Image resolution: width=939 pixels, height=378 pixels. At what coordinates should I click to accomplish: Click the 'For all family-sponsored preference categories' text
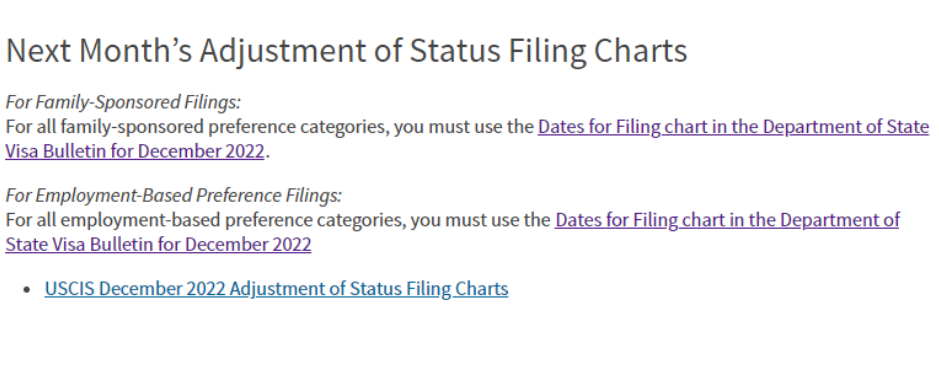point(197,127)
